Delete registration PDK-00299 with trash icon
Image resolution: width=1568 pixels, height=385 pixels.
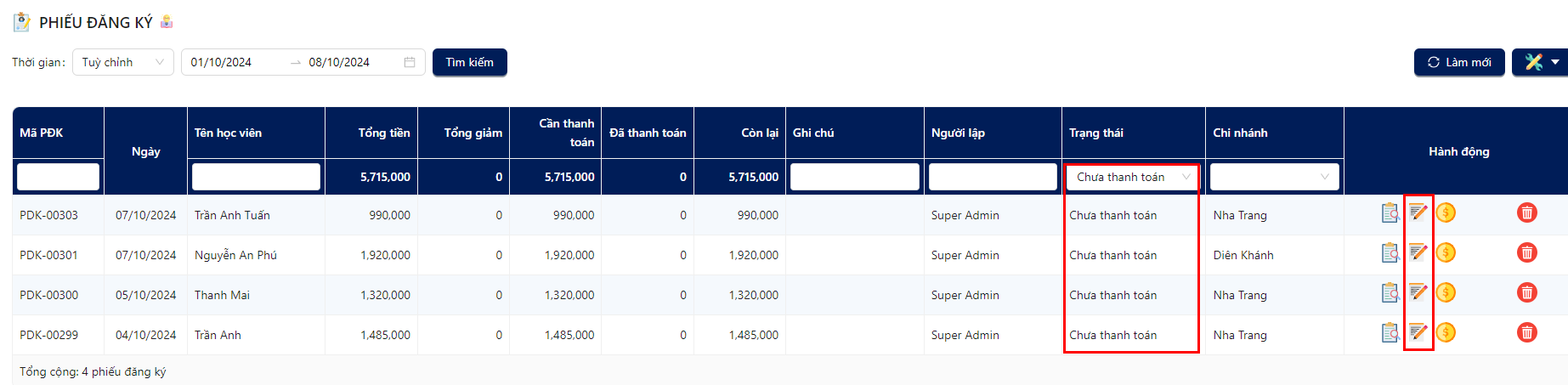(x=1527, y=332)
